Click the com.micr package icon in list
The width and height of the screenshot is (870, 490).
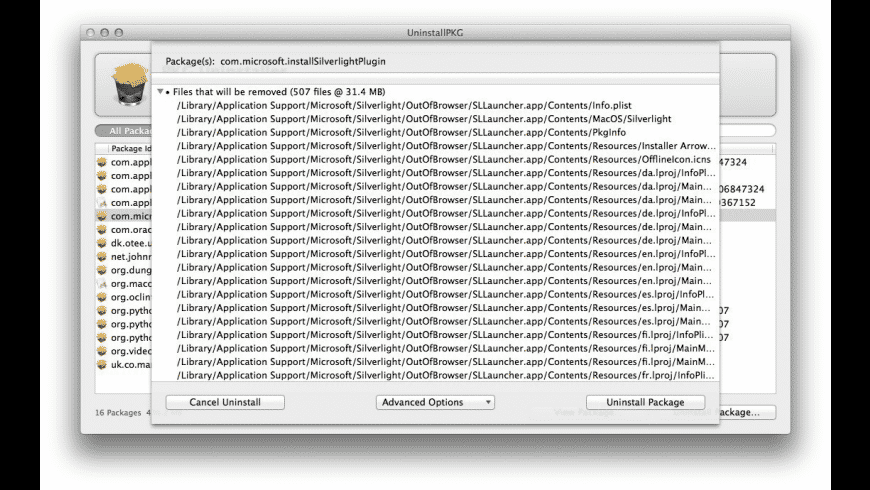pos(102,216)
